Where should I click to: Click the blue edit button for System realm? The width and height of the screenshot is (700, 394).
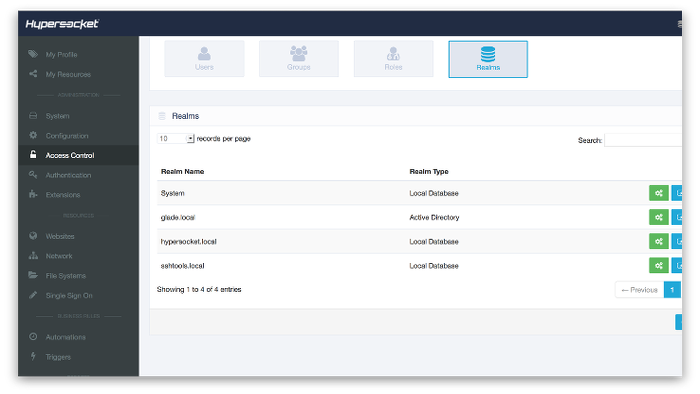pos(677,193)
